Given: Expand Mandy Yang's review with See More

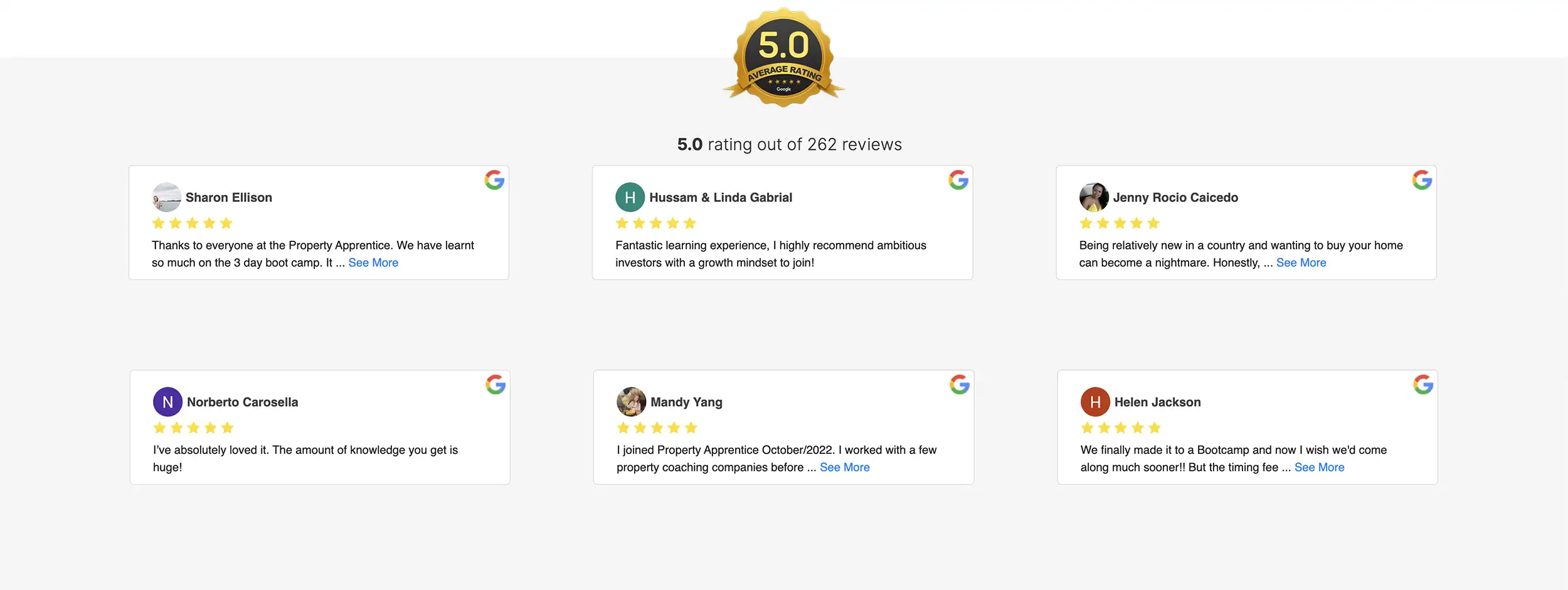Looking at the screenshot, I should point(844,467).
